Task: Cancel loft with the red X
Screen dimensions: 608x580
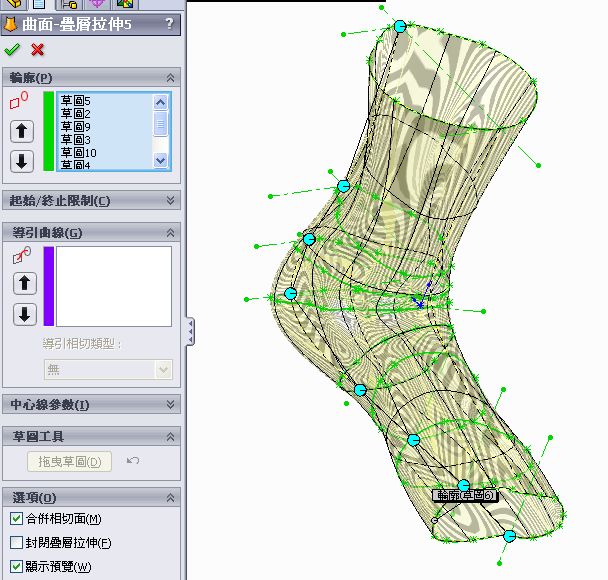Action: coord(38,50)
